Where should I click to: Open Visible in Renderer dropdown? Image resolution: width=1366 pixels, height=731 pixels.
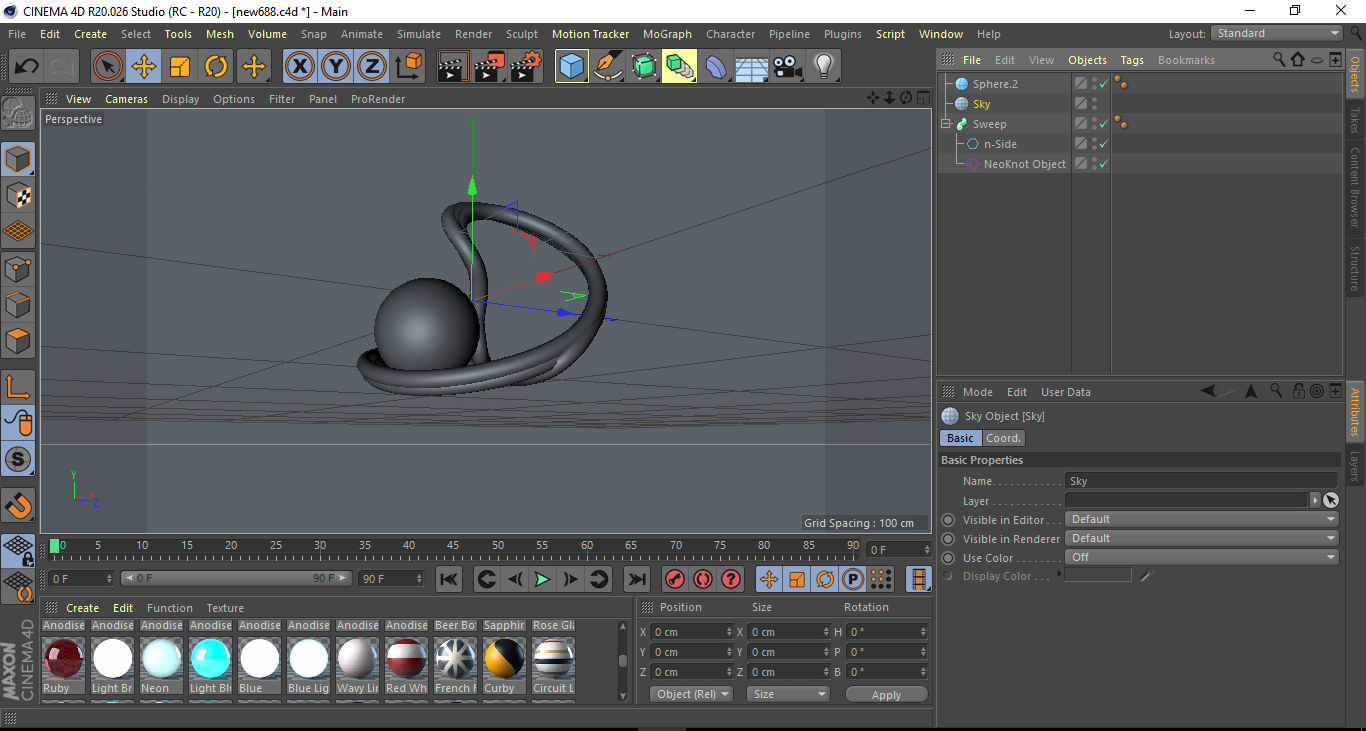pos(1202,538)
